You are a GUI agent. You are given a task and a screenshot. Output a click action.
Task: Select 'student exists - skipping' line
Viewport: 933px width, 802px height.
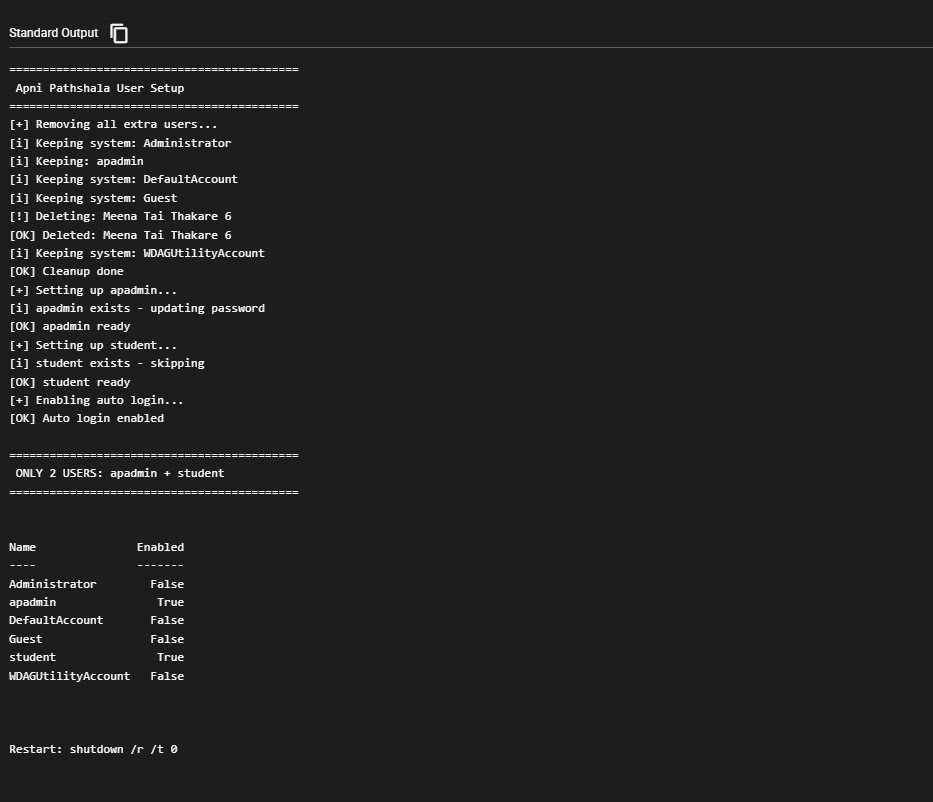tap(107, 363)
